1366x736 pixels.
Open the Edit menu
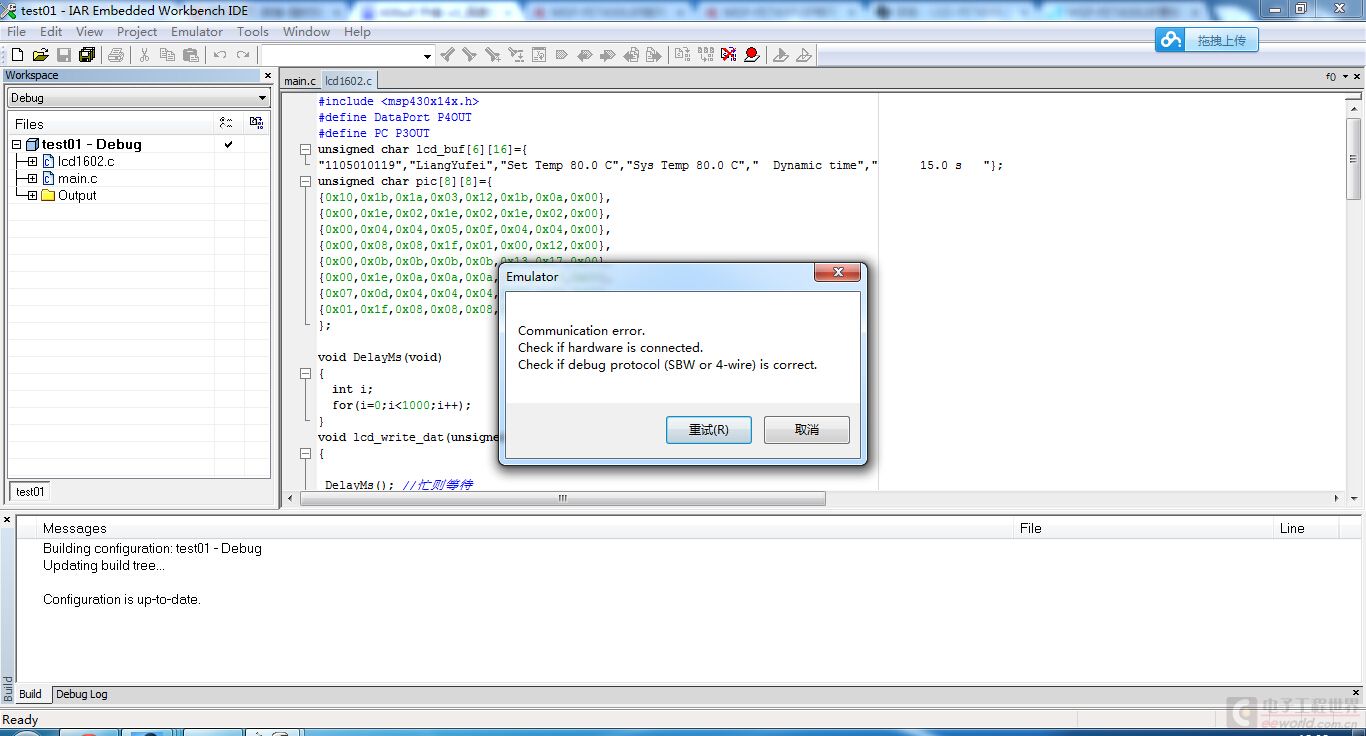pyautogui.click(x=51, y=31)
